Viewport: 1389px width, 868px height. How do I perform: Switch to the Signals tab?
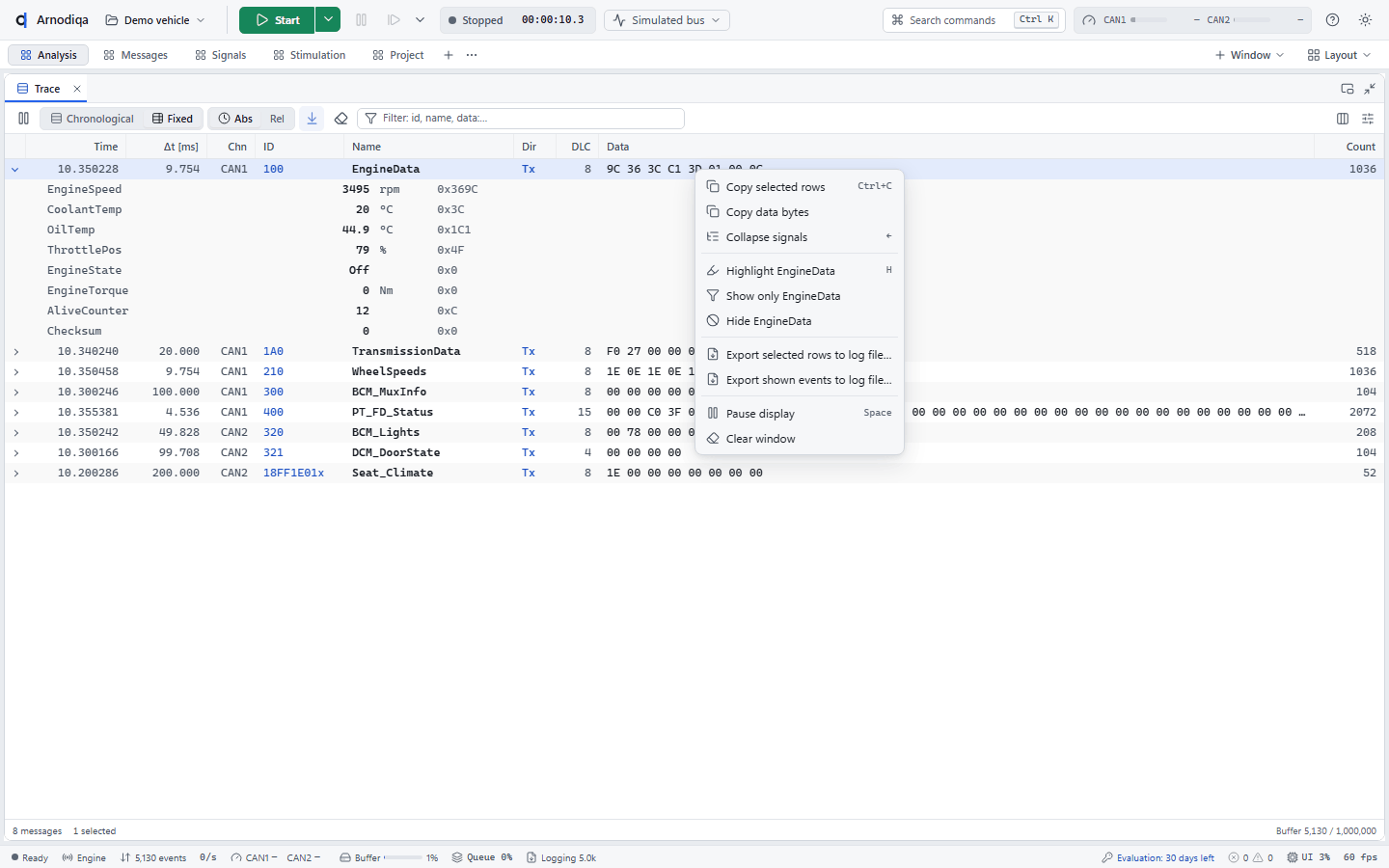pyautogui.click(x=221, y=55)
